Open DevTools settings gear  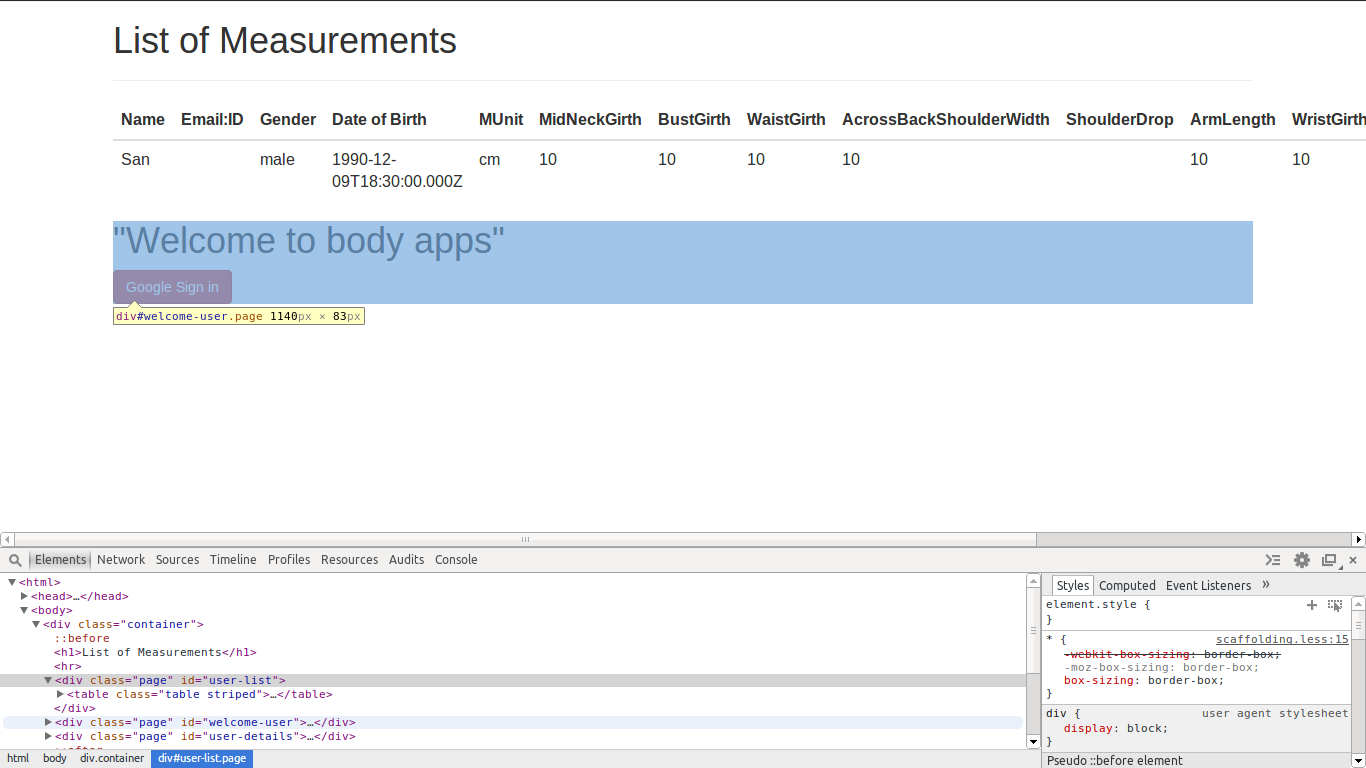pos(1301,560)
